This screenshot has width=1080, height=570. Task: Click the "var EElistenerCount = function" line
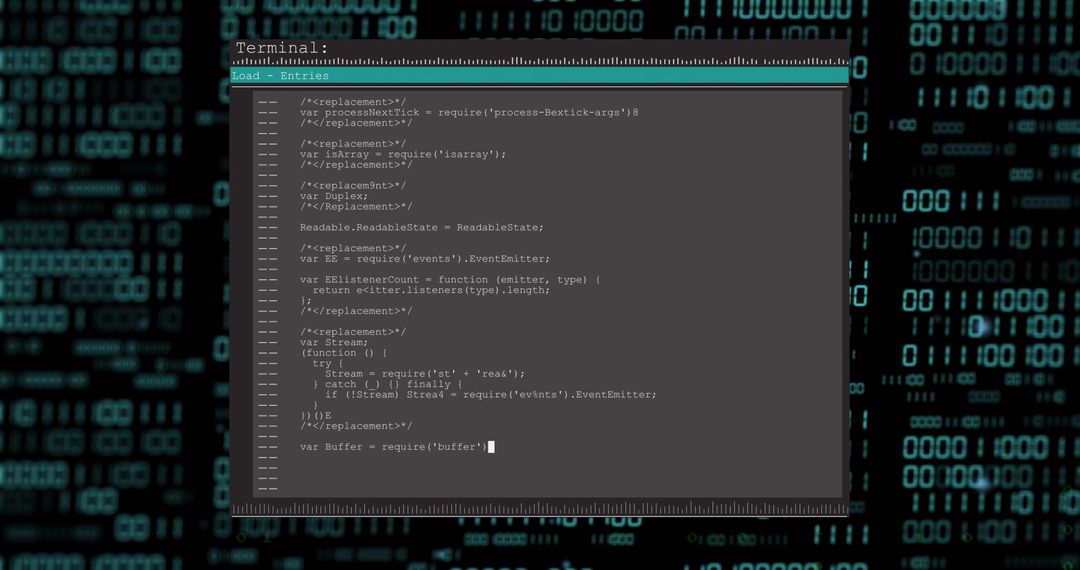pyautogui.click(x=450, y=279)
